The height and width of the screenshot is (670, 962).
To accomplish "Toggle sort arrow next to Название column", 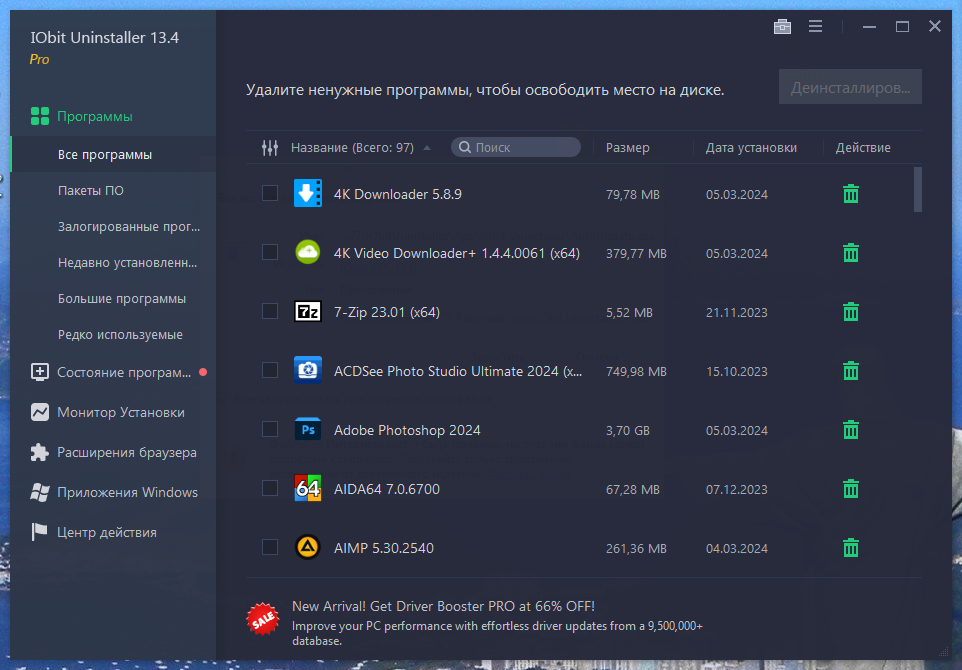I will (x=427, y=148).
